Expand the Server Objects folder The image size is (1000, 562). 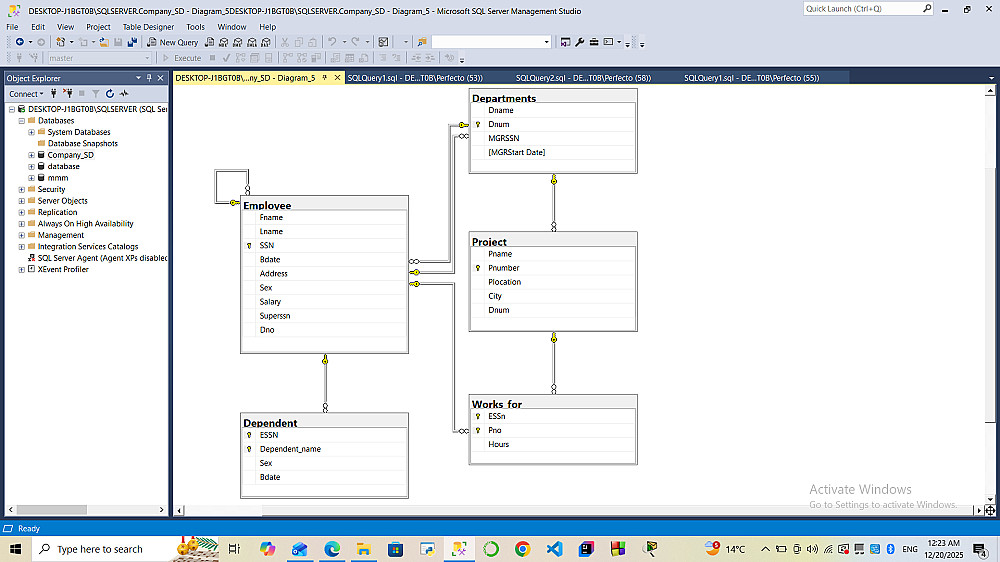point(22,201)
